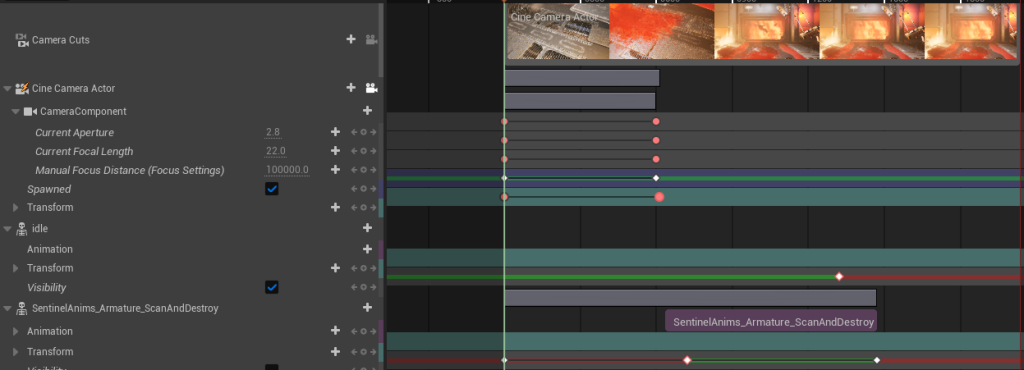Add keyframe for Current Aperture
1024x370 pixels.
[335, 132]
